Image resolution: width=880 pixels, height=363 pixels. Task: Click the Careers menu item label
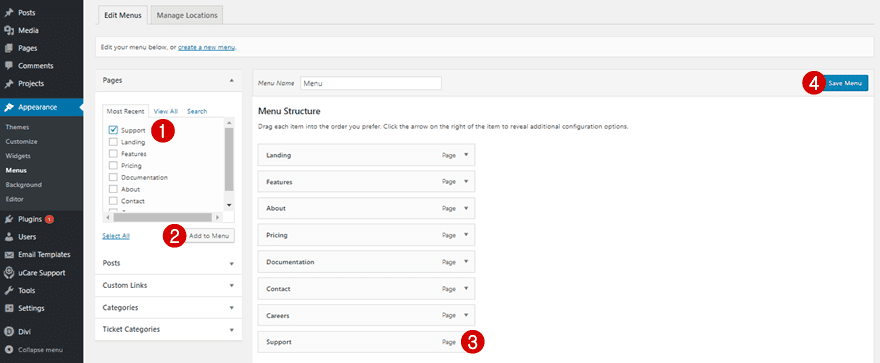pyautogui.click(x=277, y=315)
